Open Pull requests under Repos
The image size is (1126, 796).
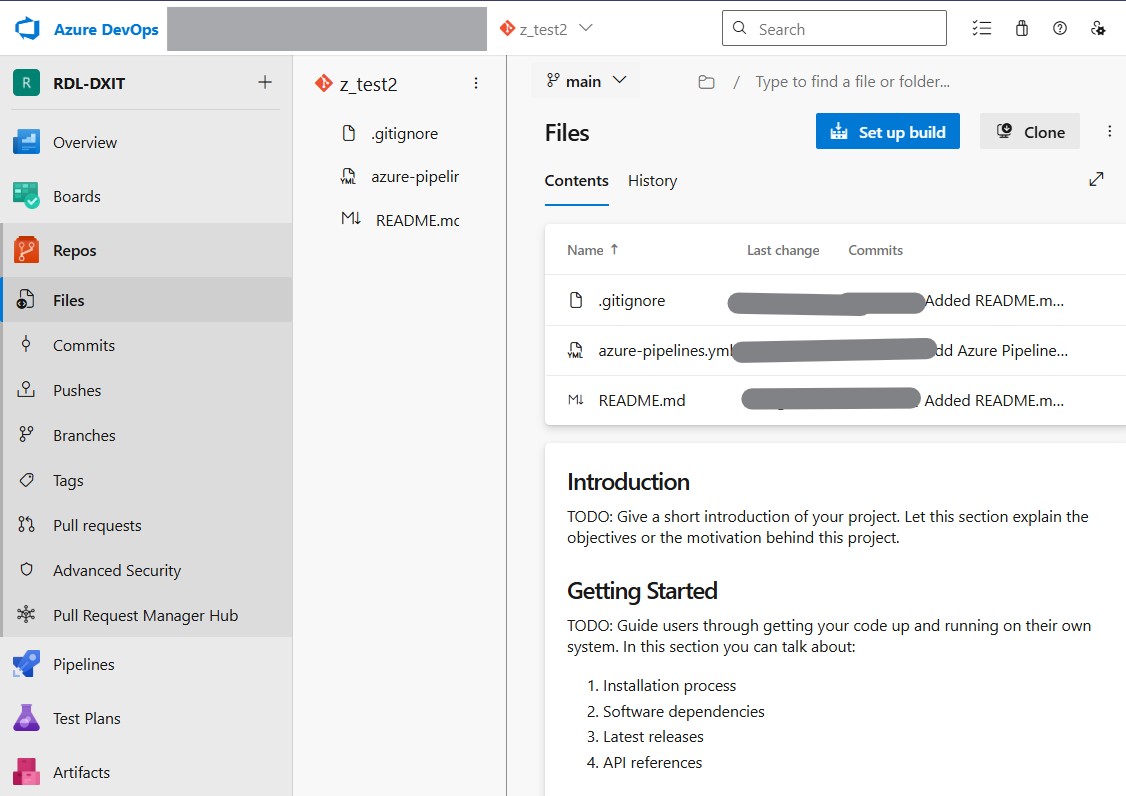(146, 525)
